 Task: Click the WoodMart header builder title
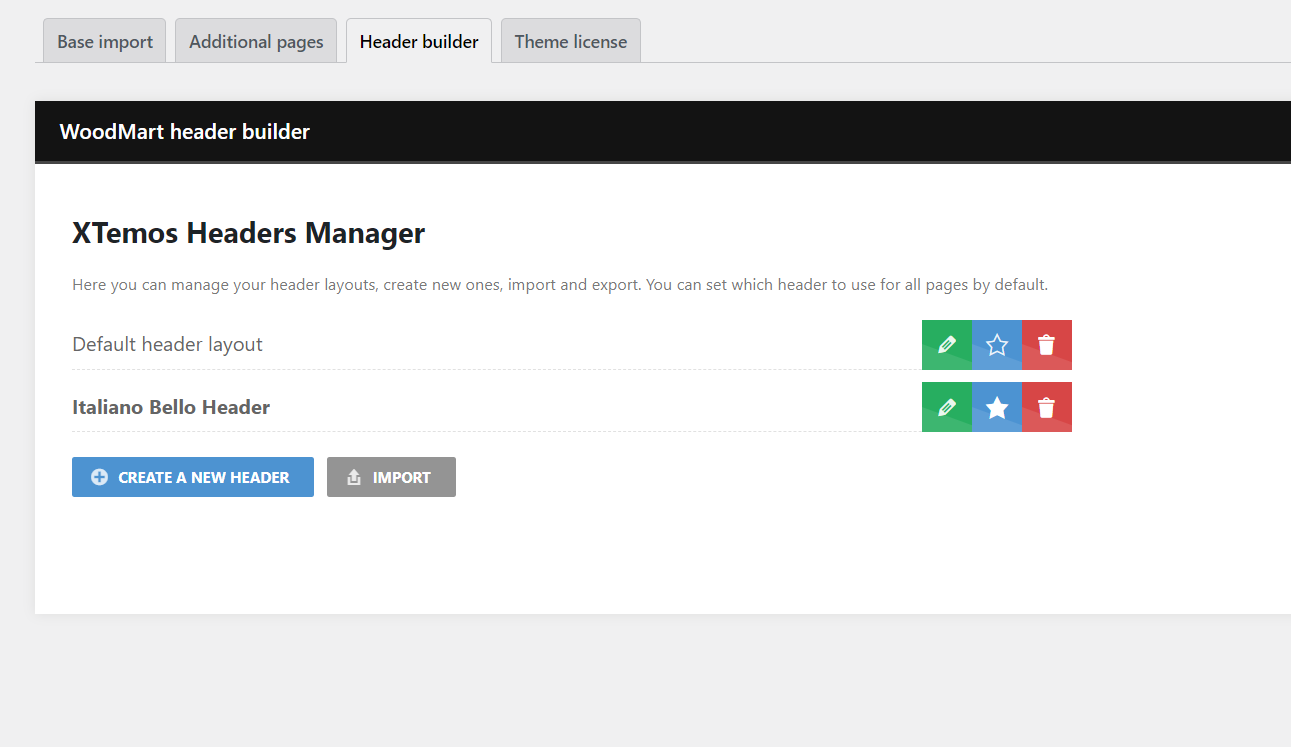tap(185, 131)
